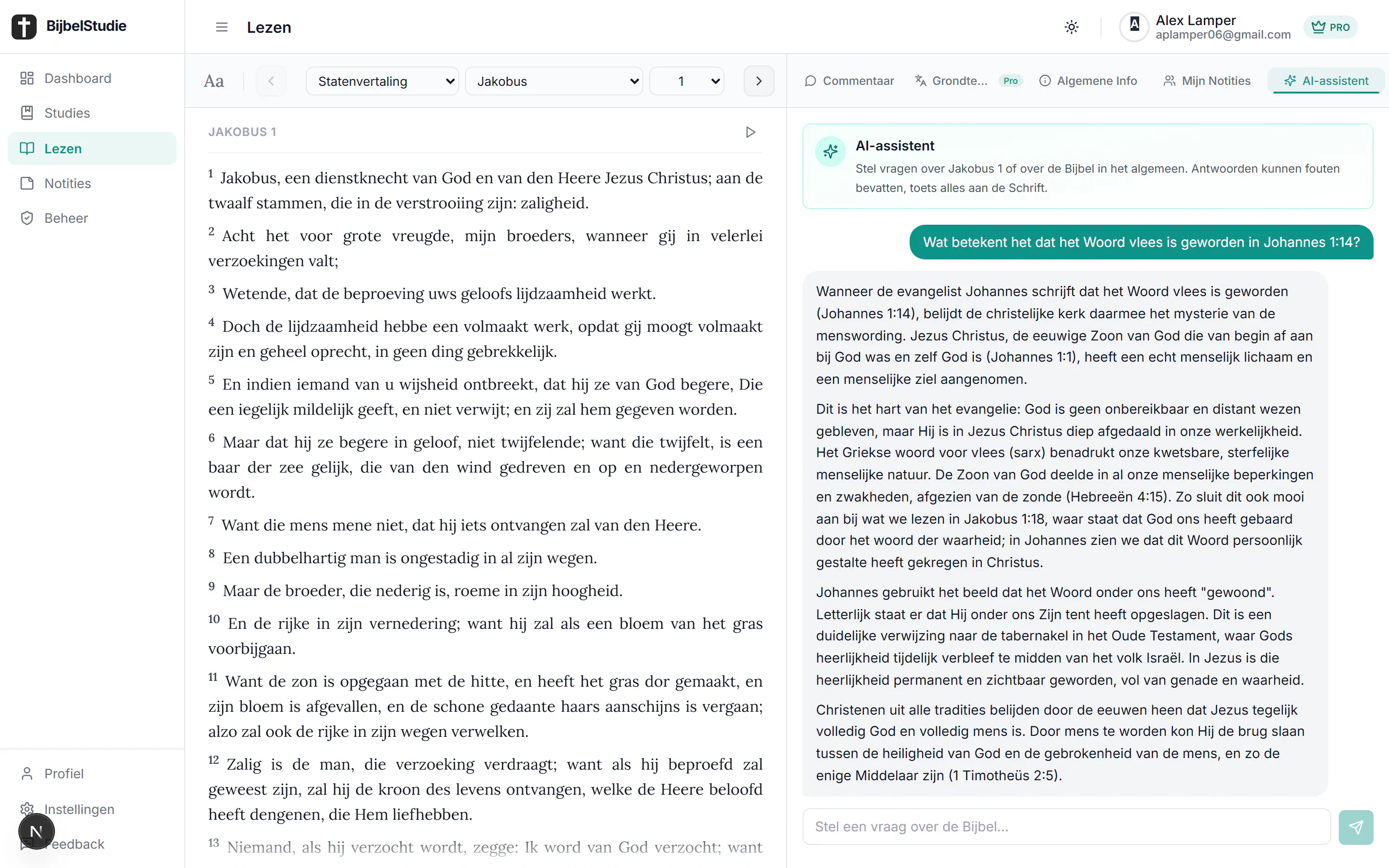Viewport: 1389px width, 868px height.
Task: Play audio for Jakobus 1
Action: tap(750, 132)
